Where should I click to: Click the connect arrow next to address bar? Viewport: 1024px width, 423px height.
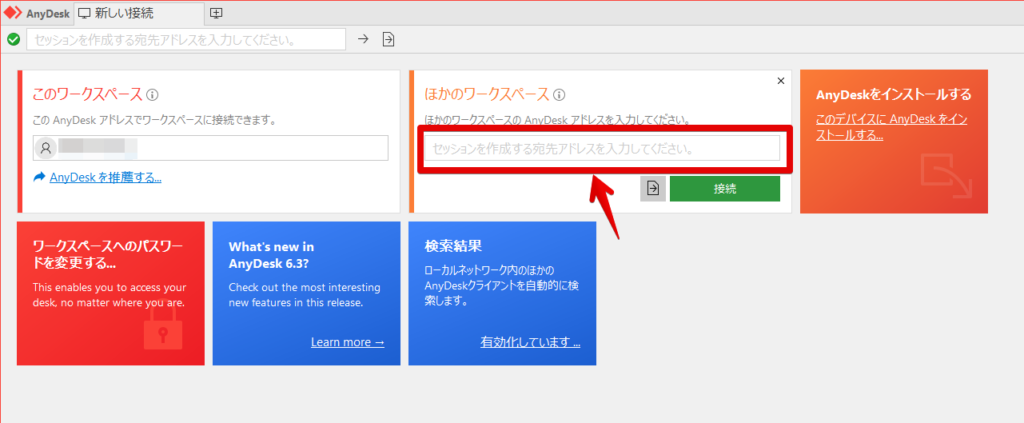(x=363, y=39)
